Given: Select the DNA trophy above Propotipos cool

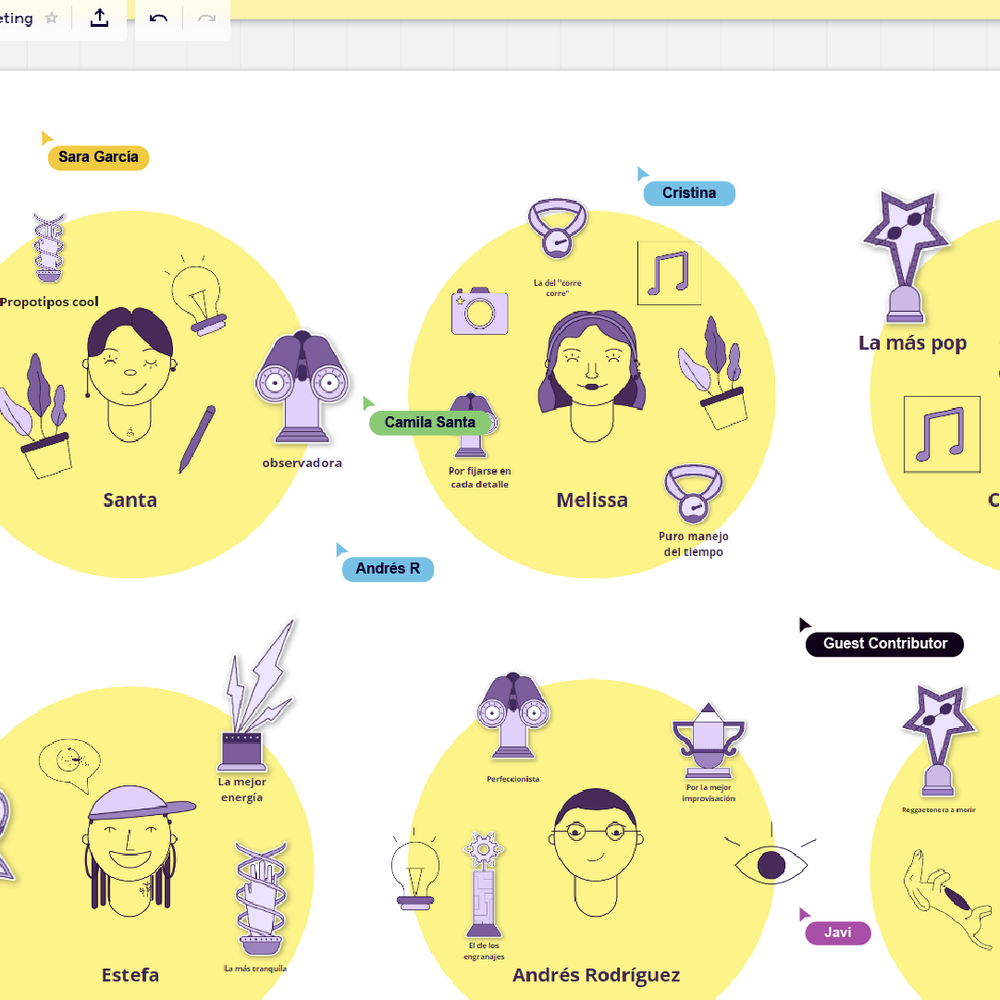Looking at the screenshot, I should 49,248.
